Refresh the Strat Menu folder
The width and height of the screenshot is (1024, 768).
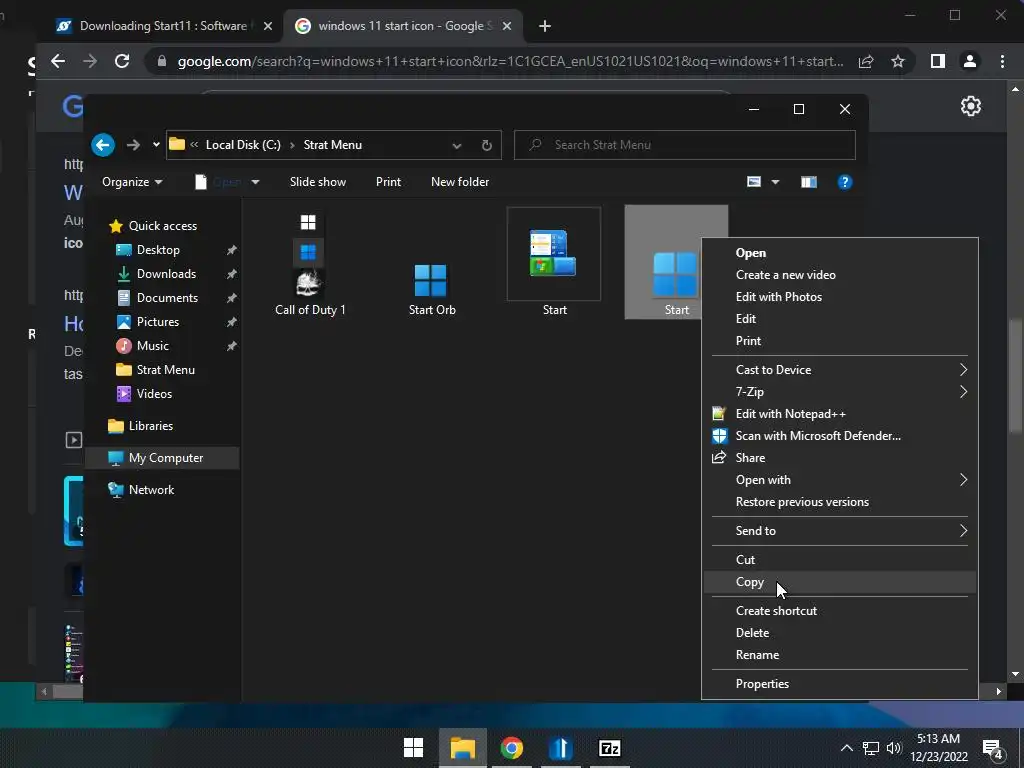coord(487,145)
